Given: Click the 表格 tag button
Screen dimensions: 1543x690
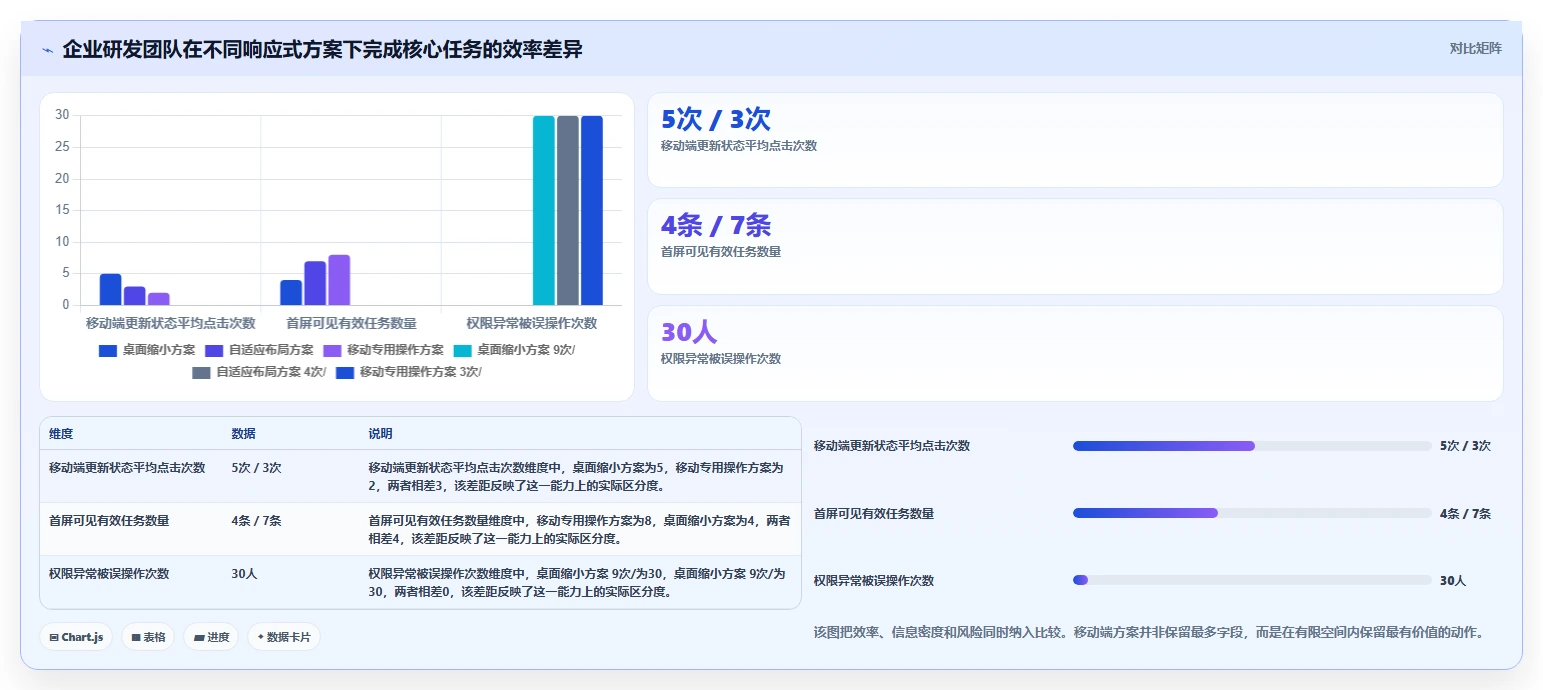Looking at the screenshot, I should point(148,637).
